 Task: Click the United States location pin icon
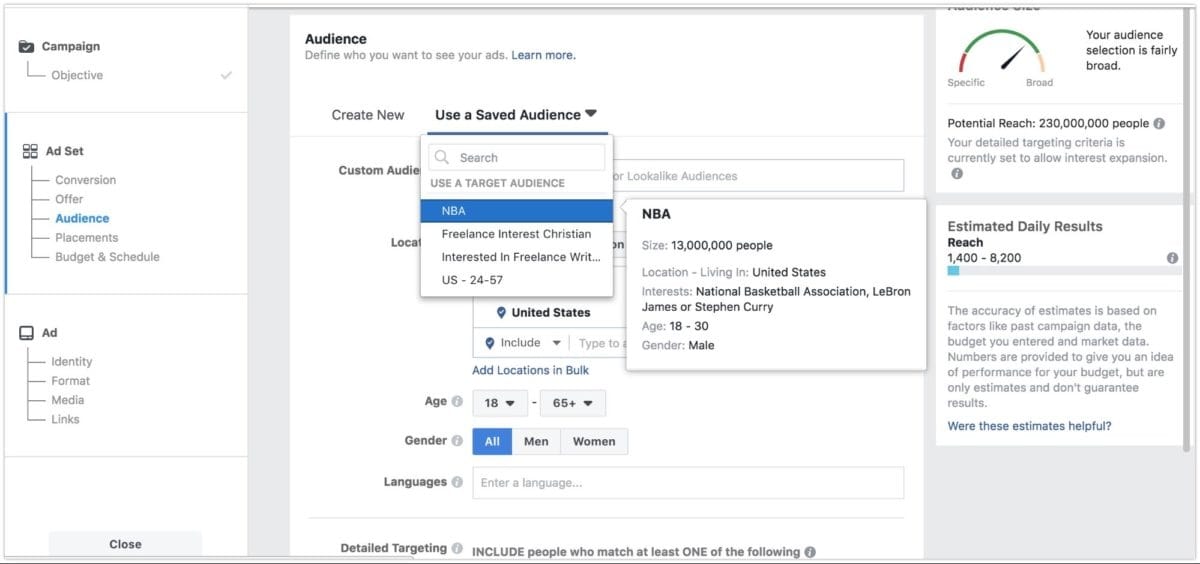(501, 312)
